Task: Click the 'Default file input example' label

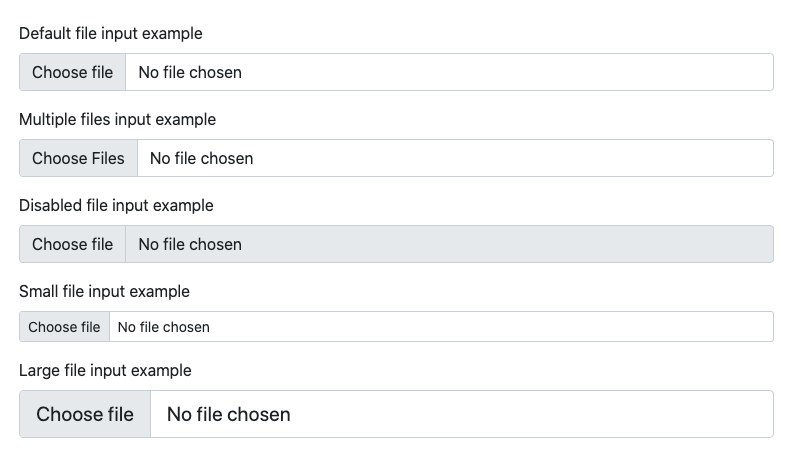Action: pos(111,33)
